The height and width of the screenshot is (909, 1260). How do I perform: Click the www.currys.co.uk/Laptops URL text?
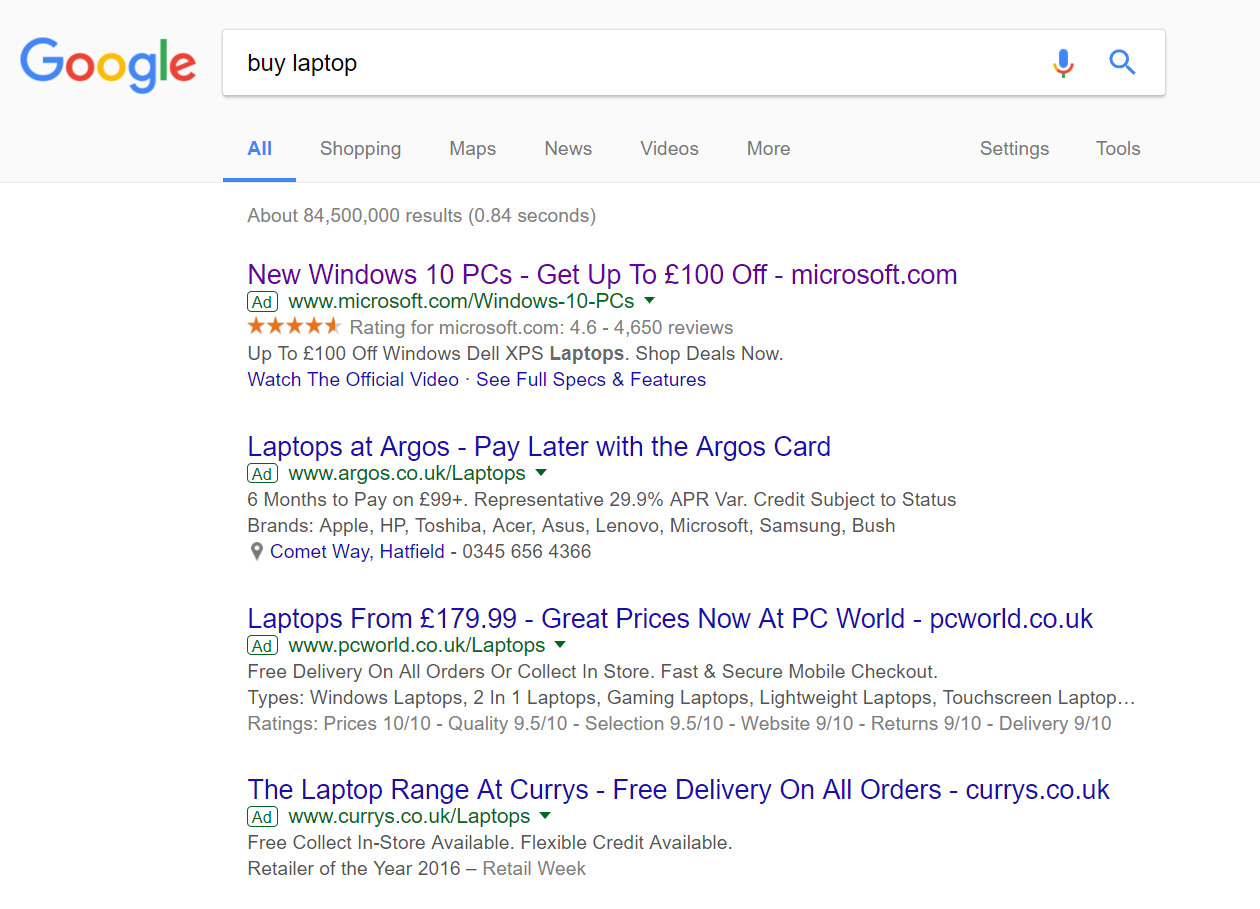click(x=410, y=818)
